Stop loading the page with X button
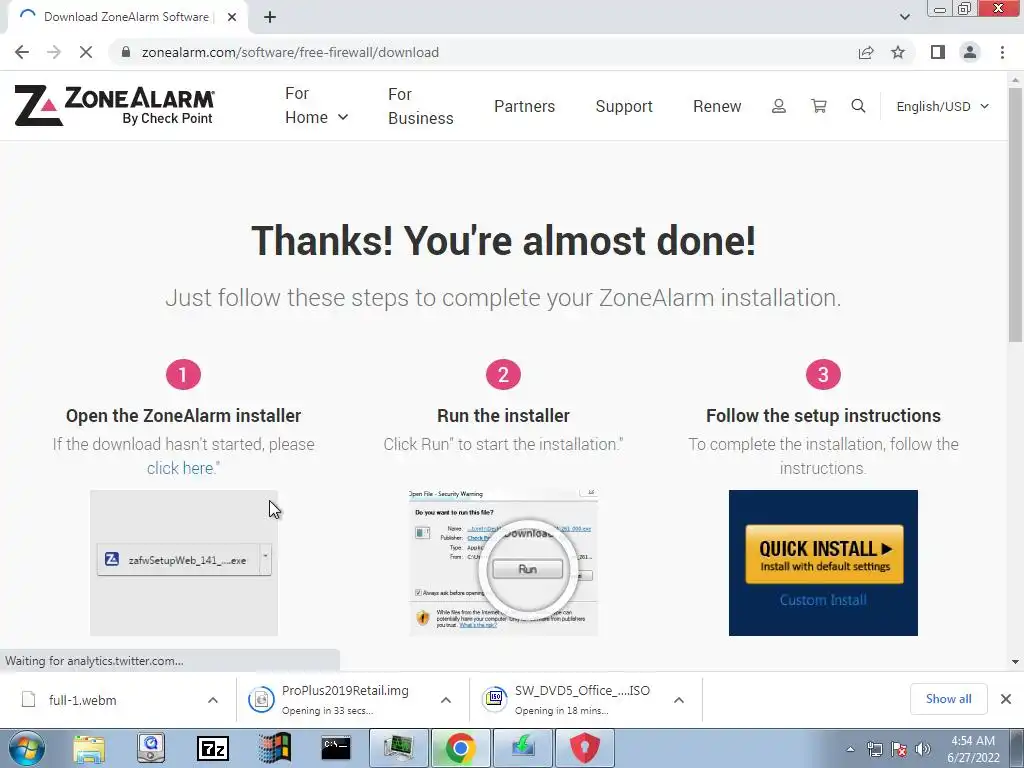Viewport: 1024px width, 768px height. (x=86, y=52)
